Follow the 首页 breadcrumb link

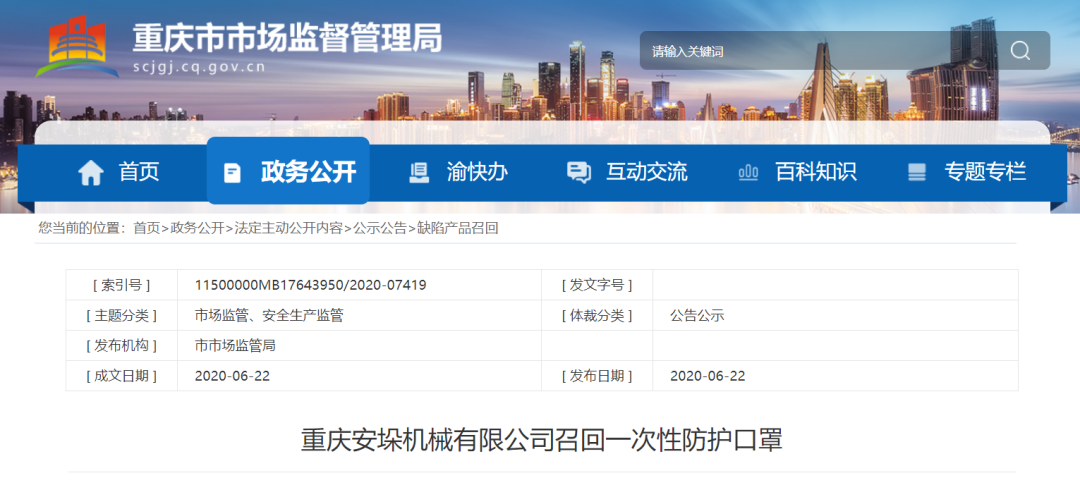coord(146,228)
